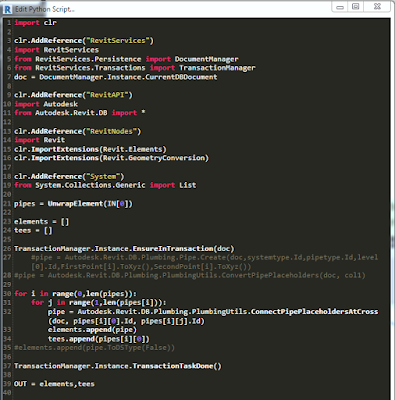This screenshot has width=395, height=400.
Task: Click the 'elements = []' line
Action: 41,222
